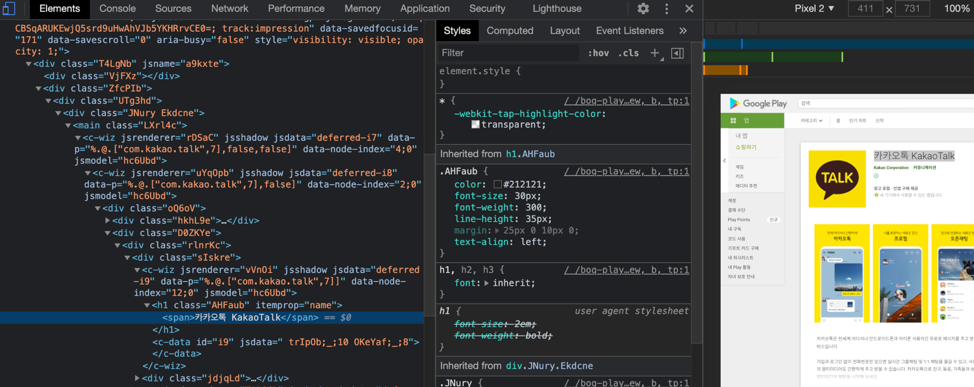Open the KakaoTalk app icon
This screenshot has width=974, height=387.
[x=837, y=178]
